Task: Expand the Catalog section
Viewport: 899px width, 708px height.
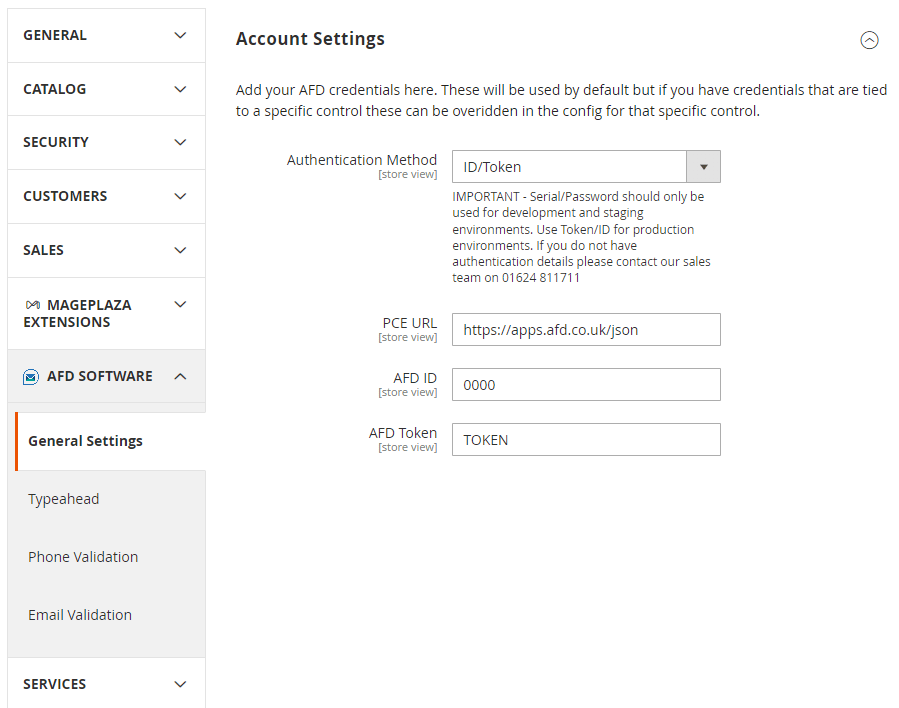Action: click(x=106, y=89)
